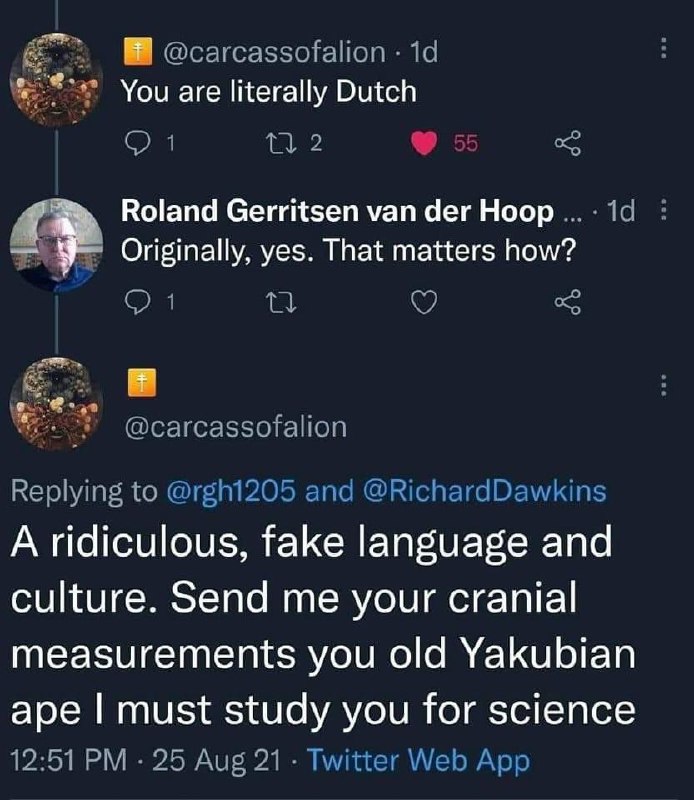Open more options menu on Roland's tweet
694x800 pixels.
click(664, 212)
